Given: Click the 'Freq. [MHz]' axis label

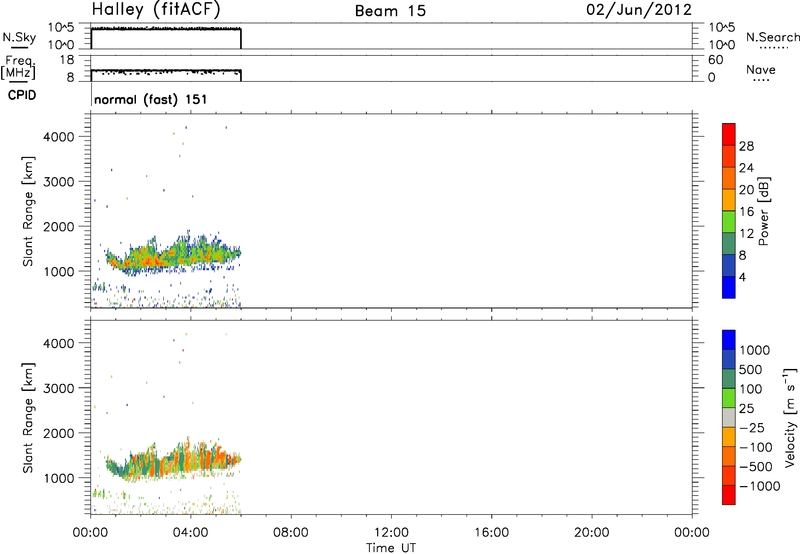Looking at the screenshot, I should pos(18,68).
